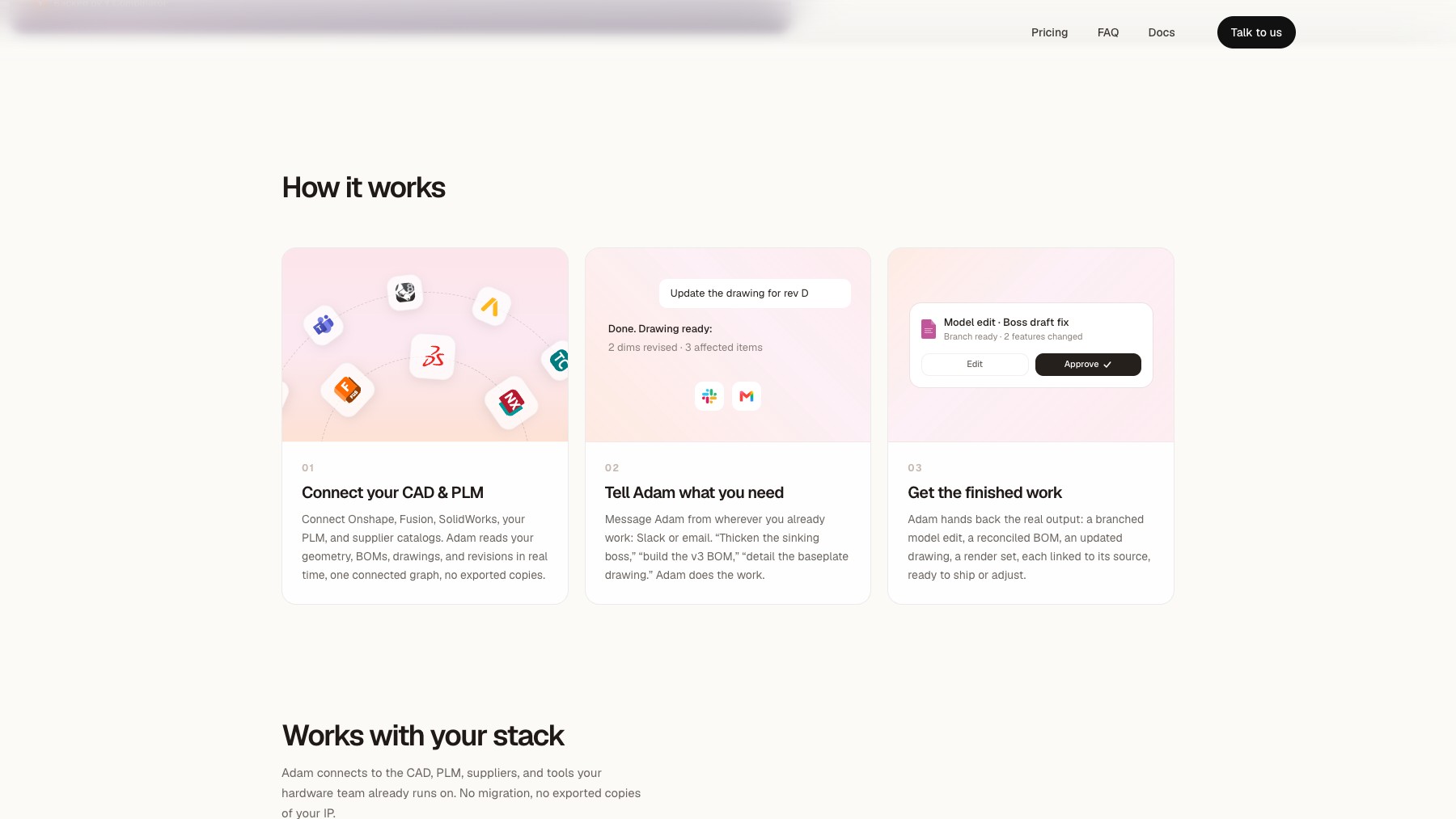
Task: Select the Connect your CAD & PLM heading
Action: (392, 492)
